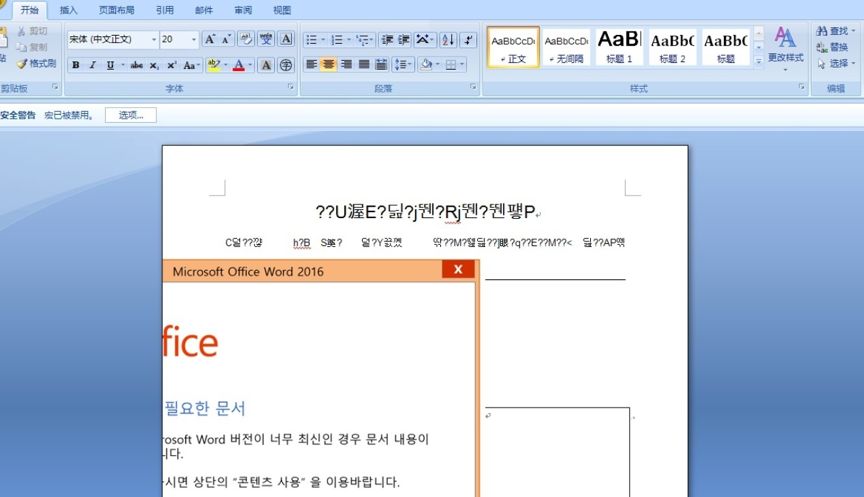
Task: Toggle italic text formatting
Action: (x=93, y=65)
